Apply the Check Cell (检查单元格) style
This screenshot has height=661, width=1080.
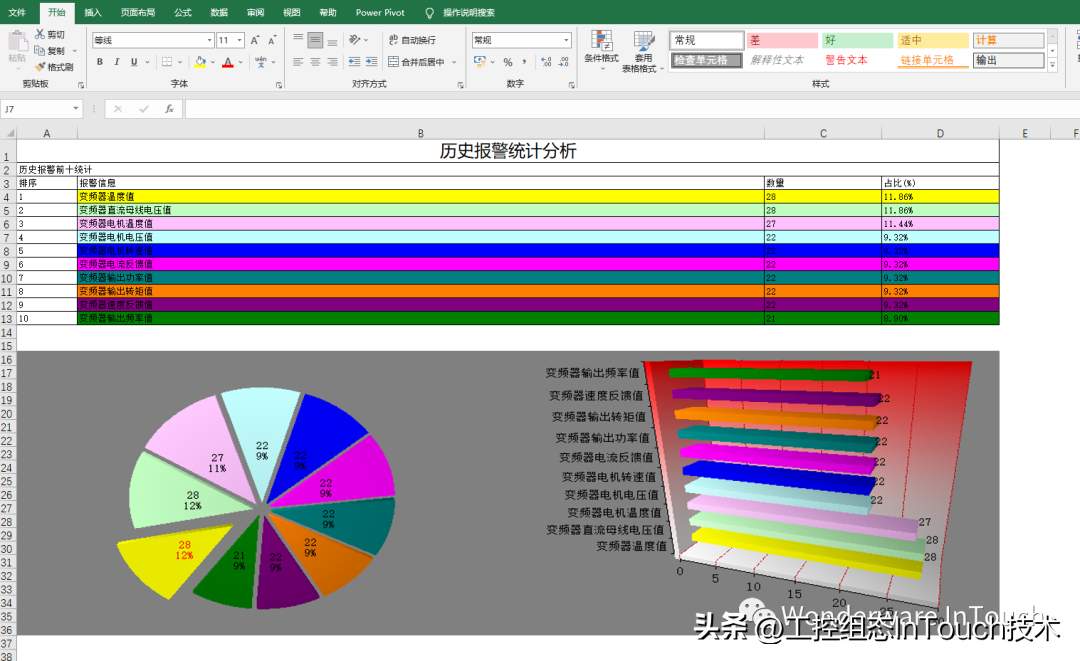[706, 60]
